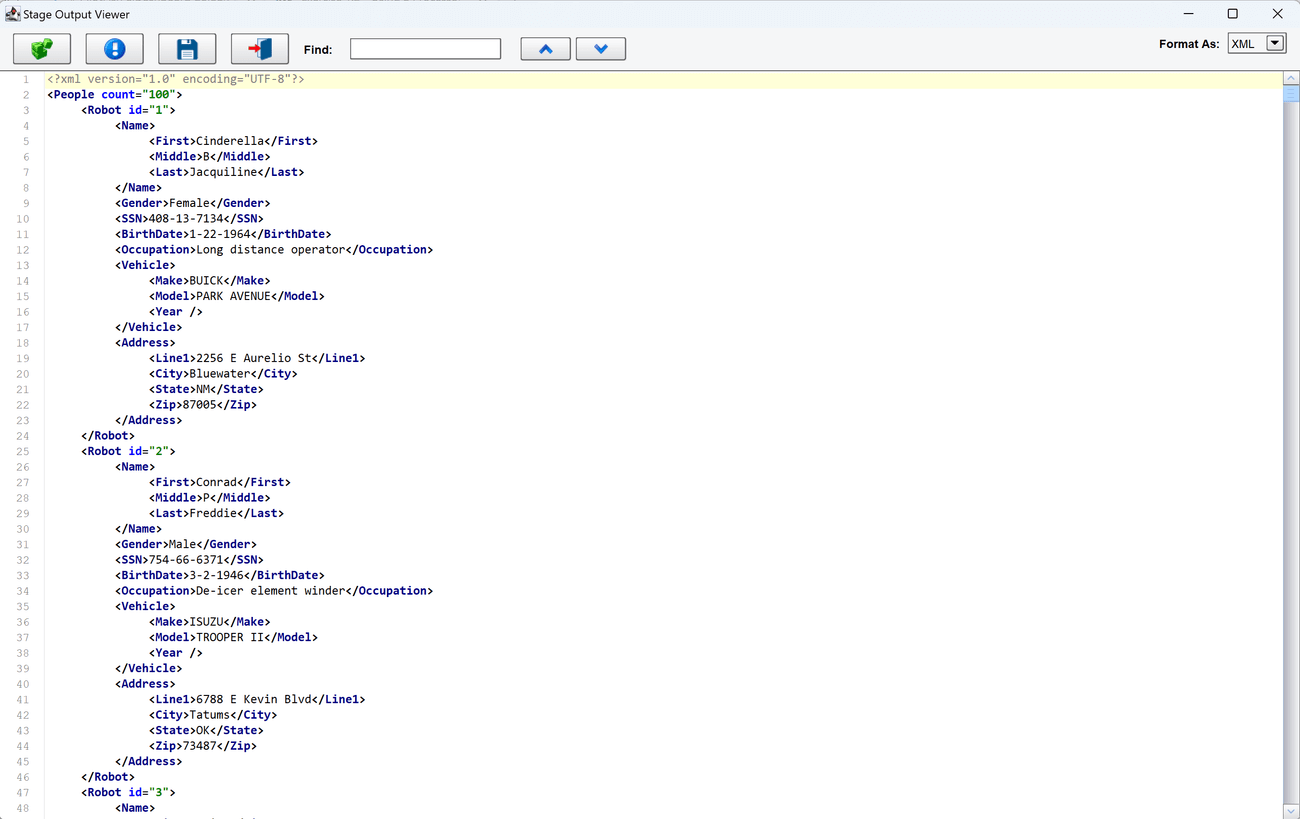Click the Middle value B line
The height and width of the screenshot is (819, 1300).
(x=210, y=156)
